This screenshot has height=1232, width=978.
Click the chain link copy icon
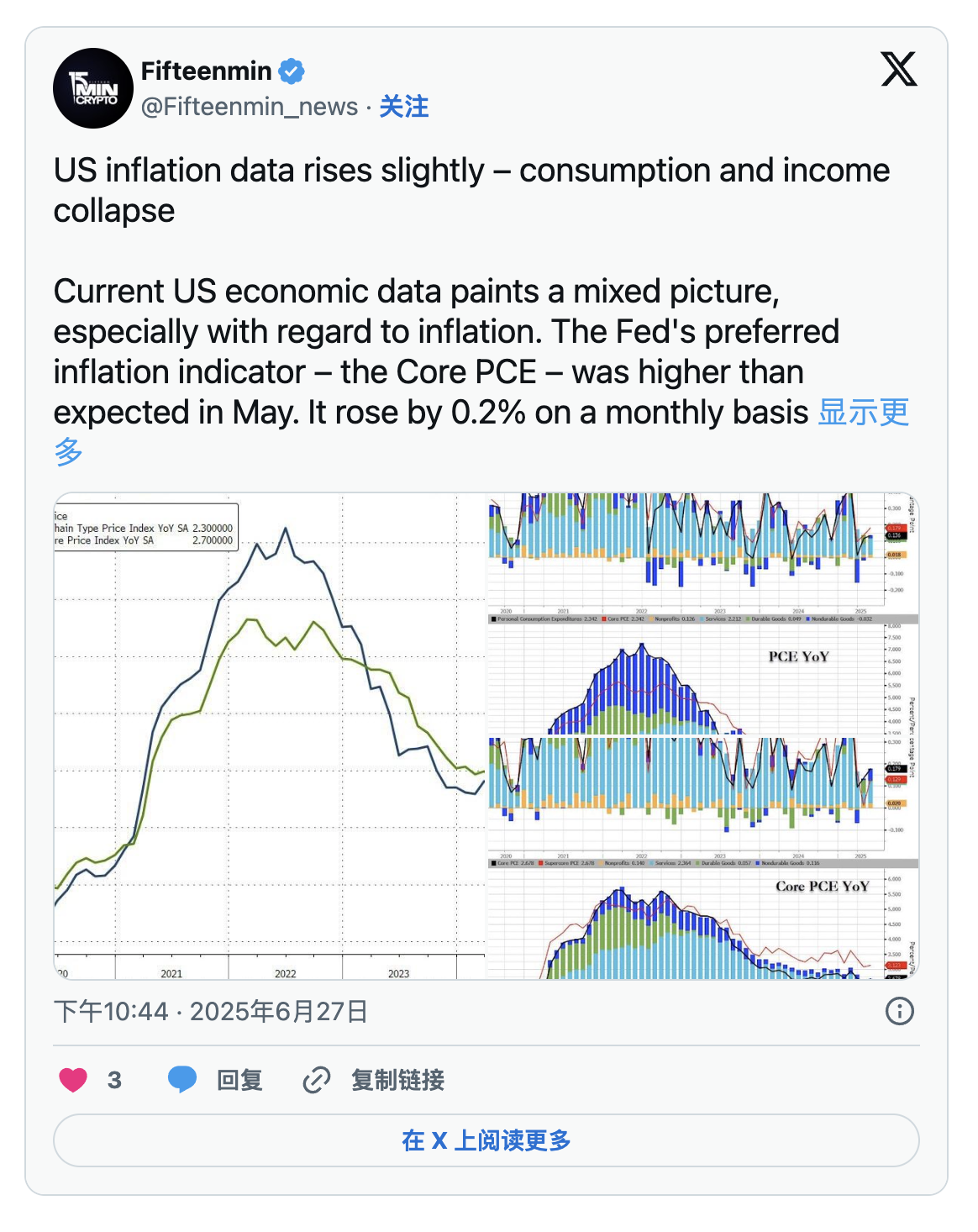click(316, 1080)
